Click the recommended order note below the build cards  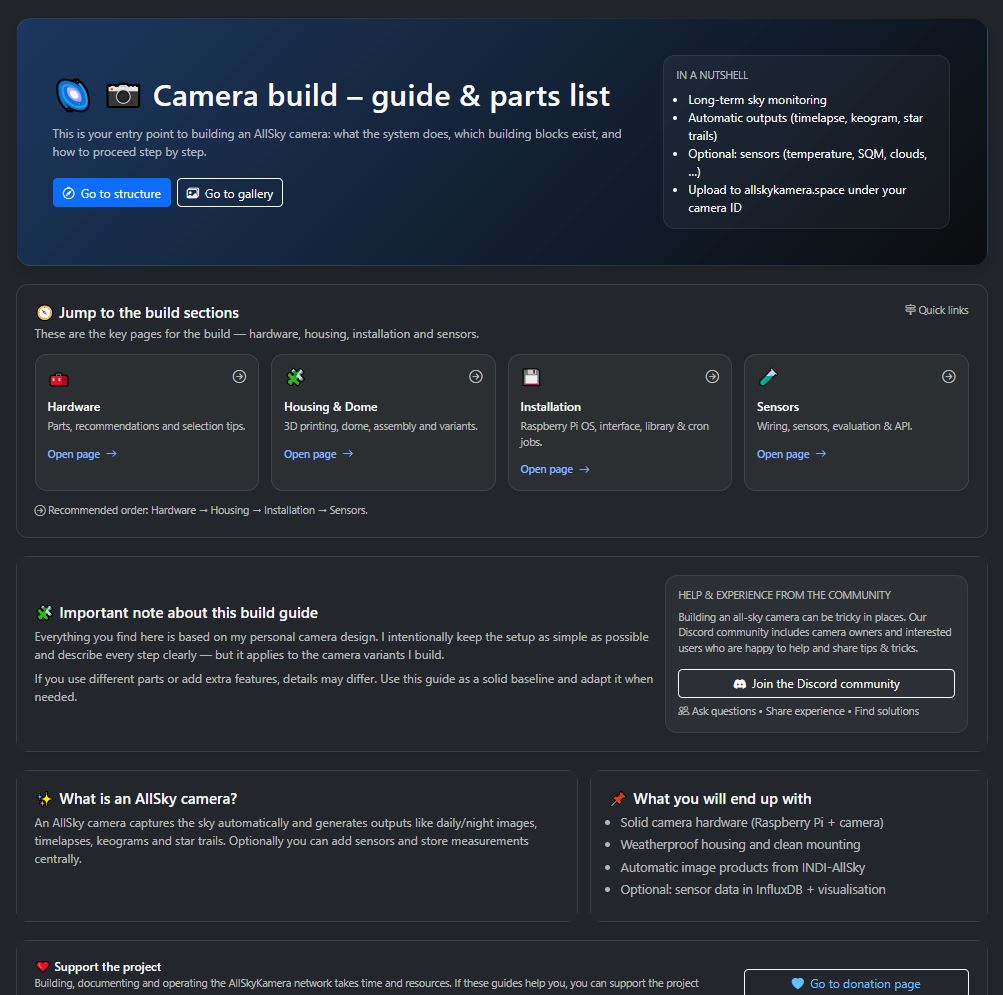[205, 510]
